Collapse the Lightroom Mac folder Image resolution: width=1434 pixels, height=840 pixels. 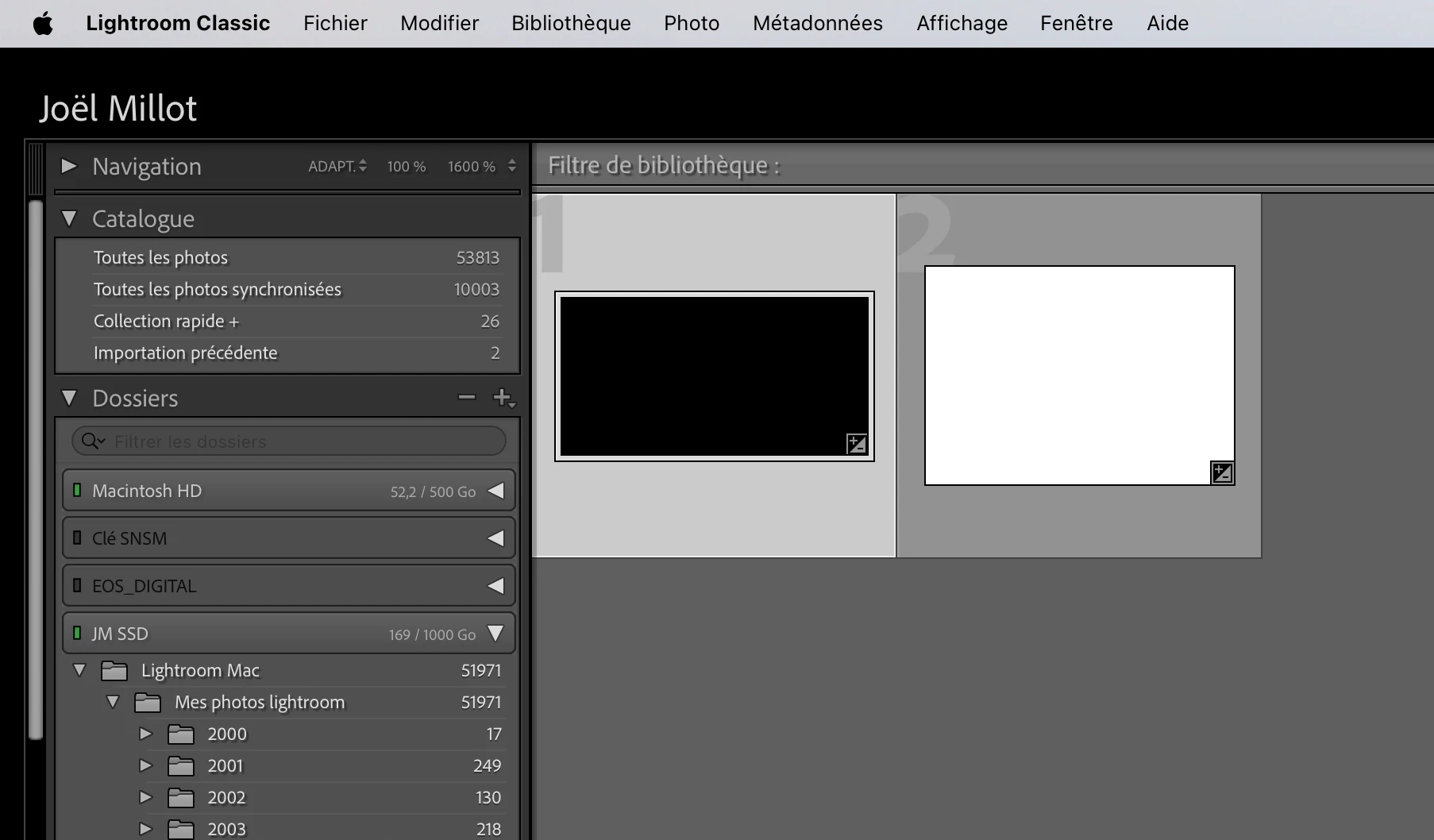click(x=79, y=670)
